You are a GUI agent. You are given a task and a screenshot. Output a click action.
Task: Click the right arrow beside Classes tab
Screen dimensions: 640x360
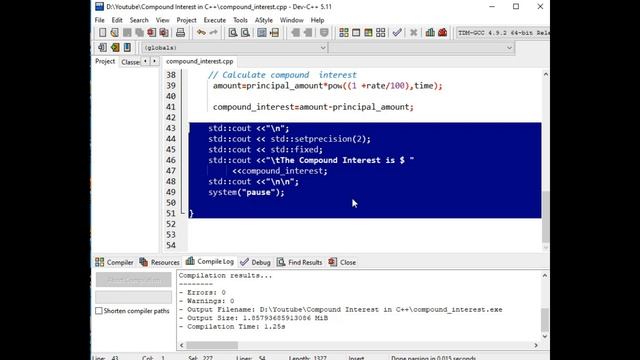154,61
